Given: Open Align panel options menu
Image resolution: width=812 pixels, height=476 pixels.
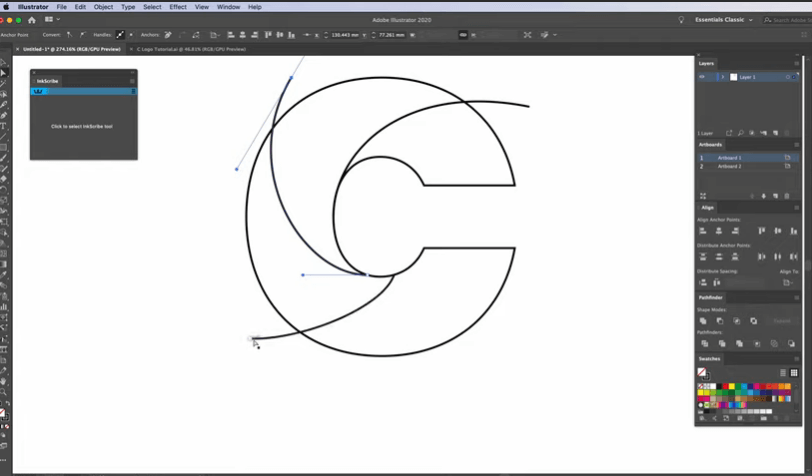Looking at the screenshot, I should click(x=796, y=207).
